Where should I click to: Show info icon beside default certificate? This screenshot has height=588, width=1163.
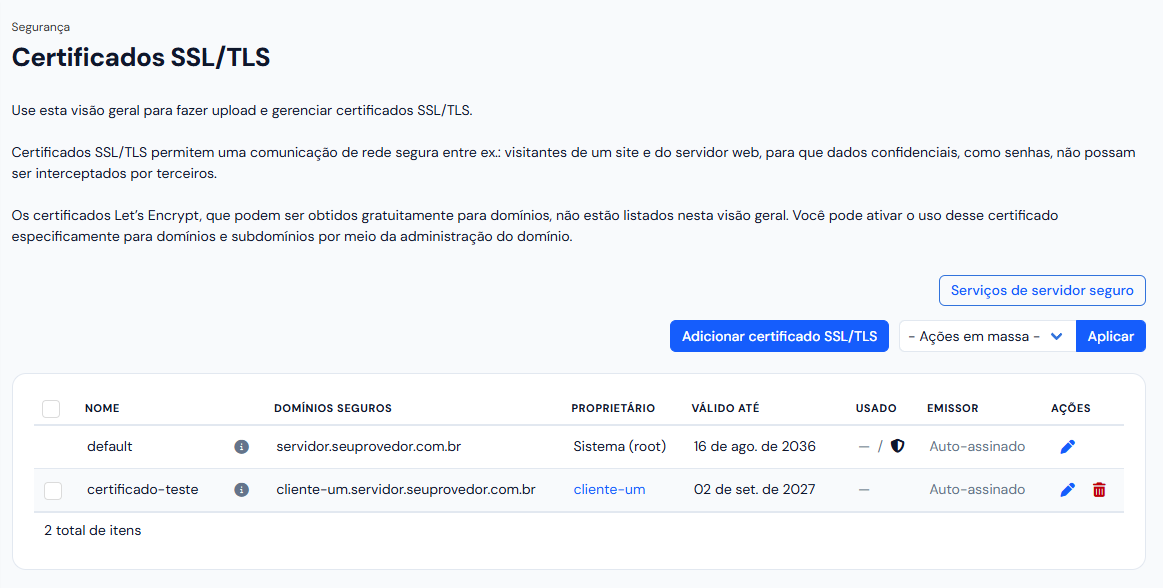tap(241, 446)
